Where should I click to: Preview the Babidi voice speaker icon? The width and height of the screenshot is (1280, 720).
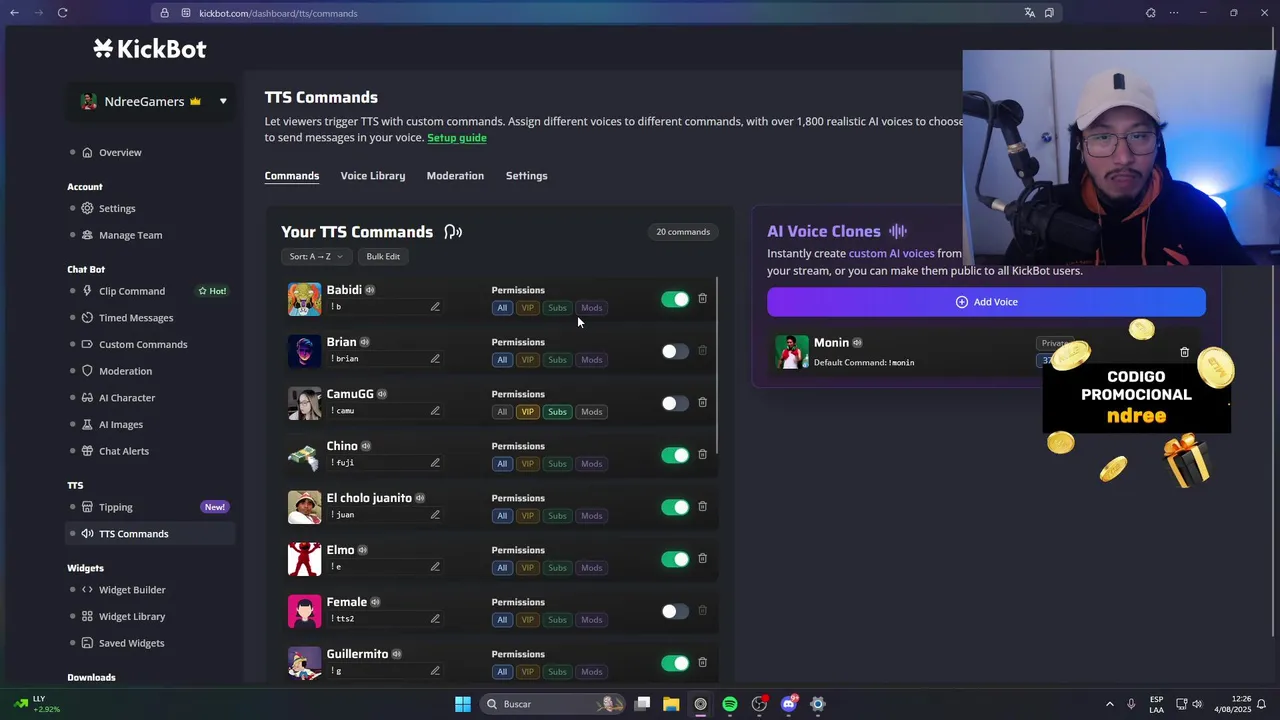(x=370, y=290)
